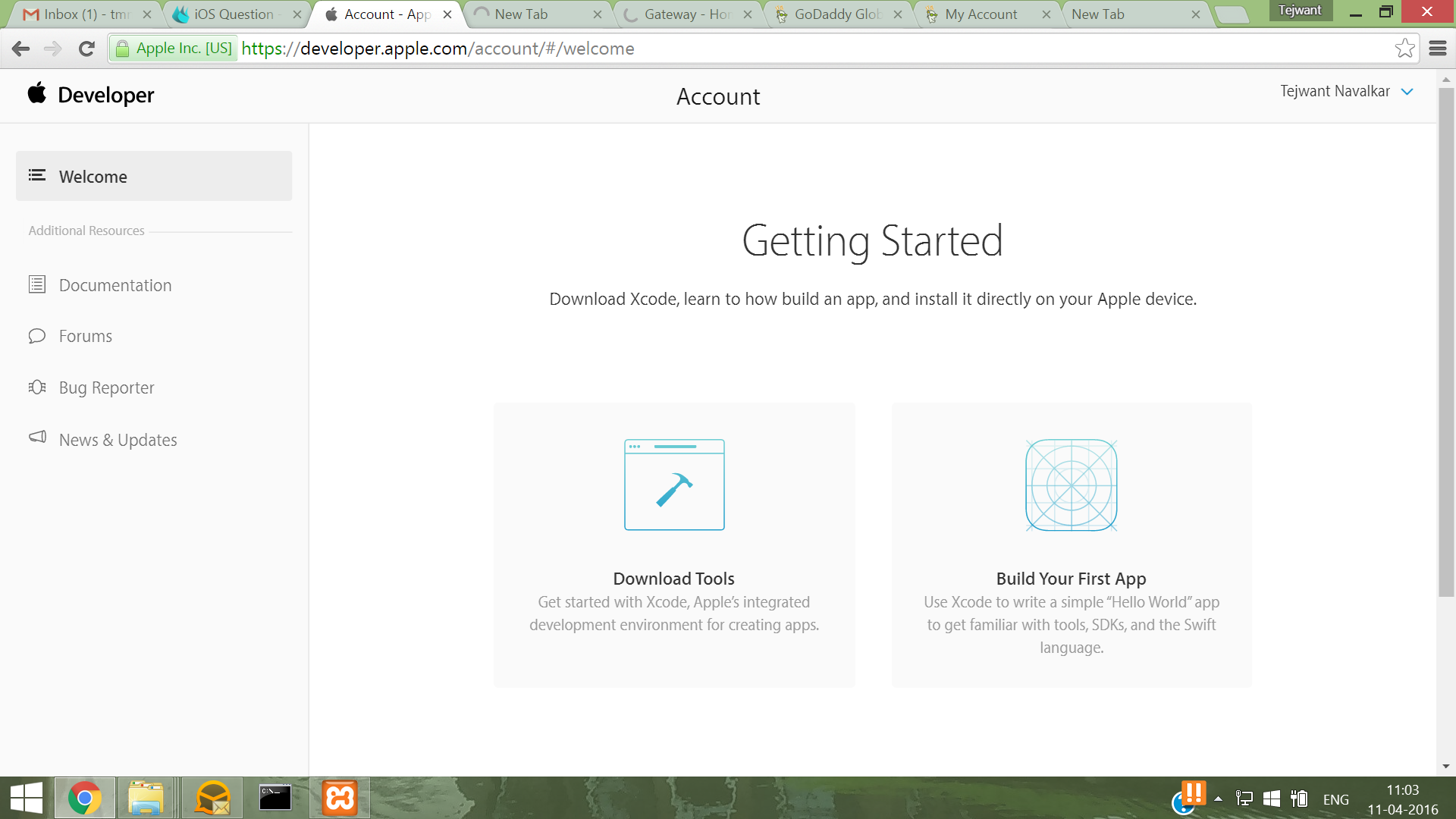Screen dimensions: 1456x819
Task: Expand hidden icons in the system tray
Action: pos(1219,798)
